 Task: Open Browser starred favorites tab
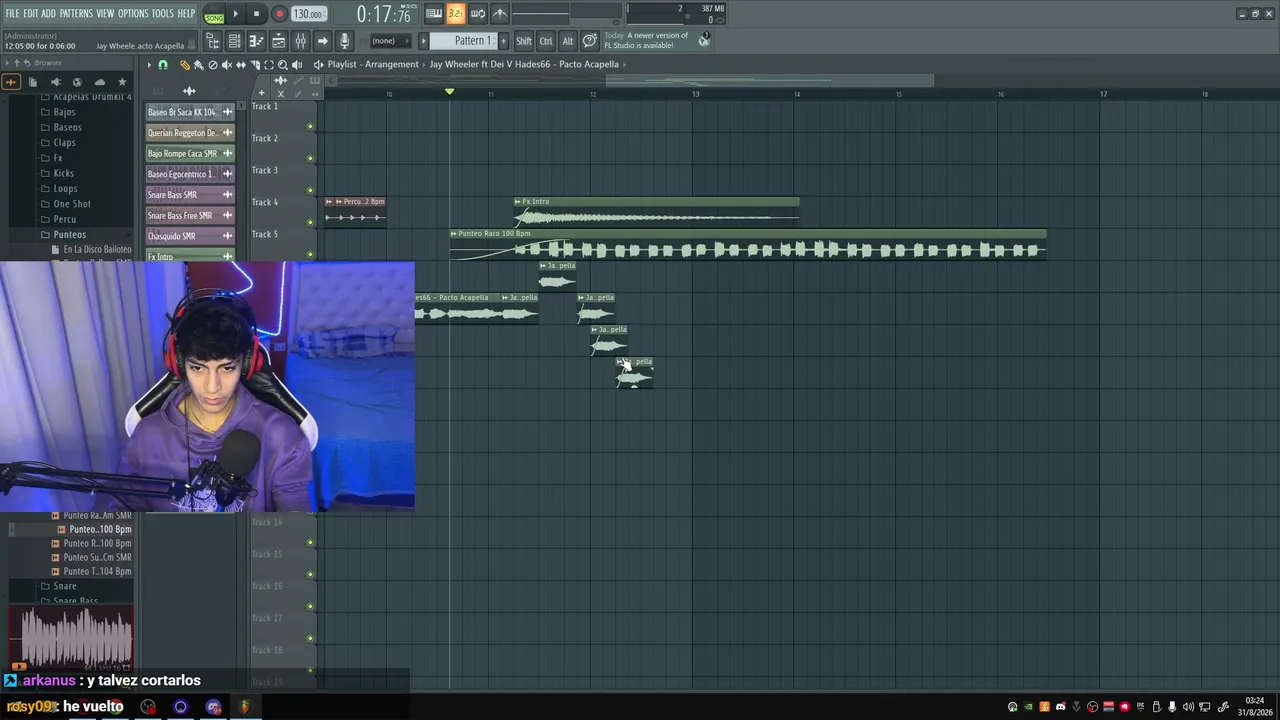coord(122,82)
